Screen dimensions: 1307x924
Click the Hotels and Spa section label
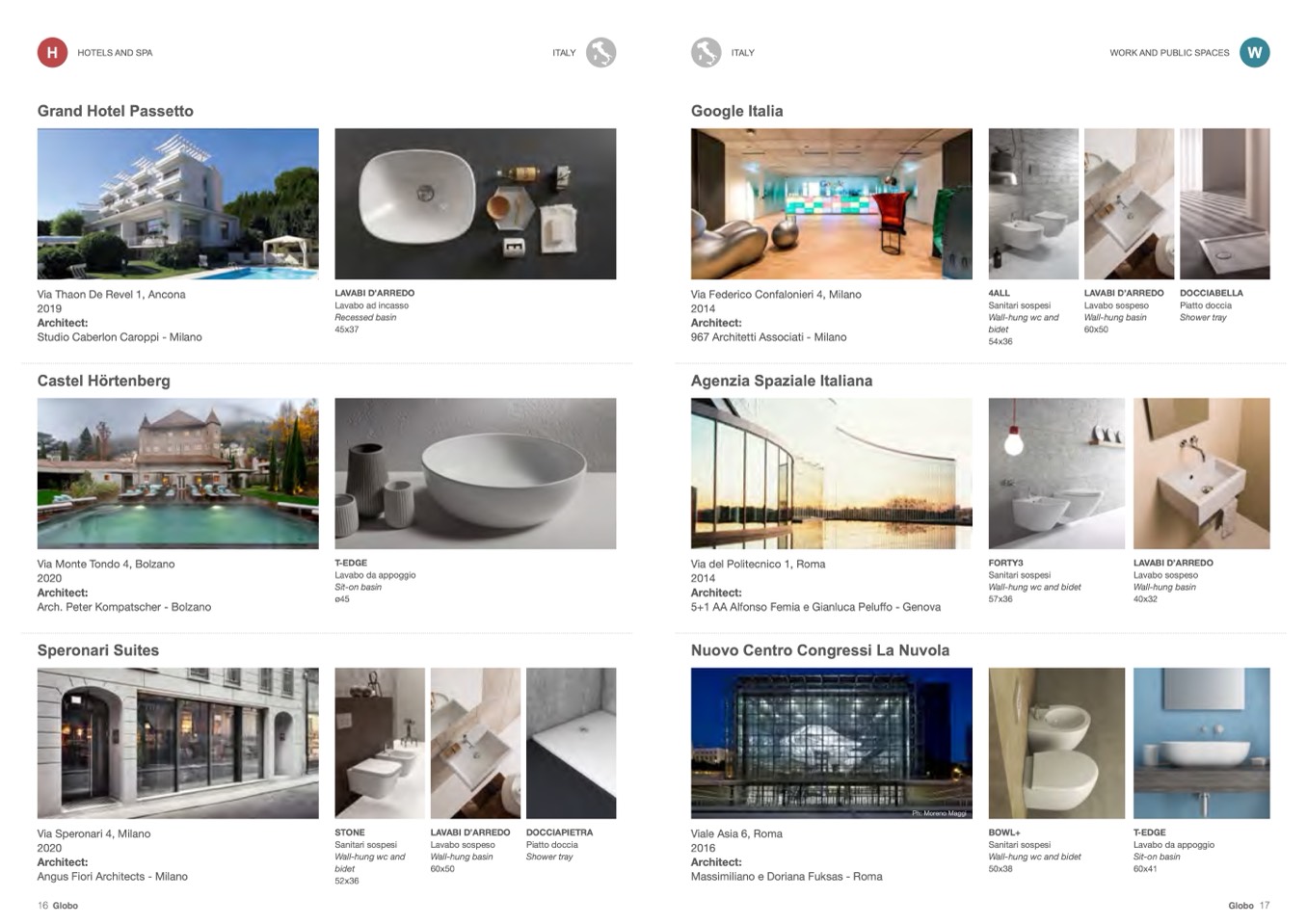coord(115,53)
